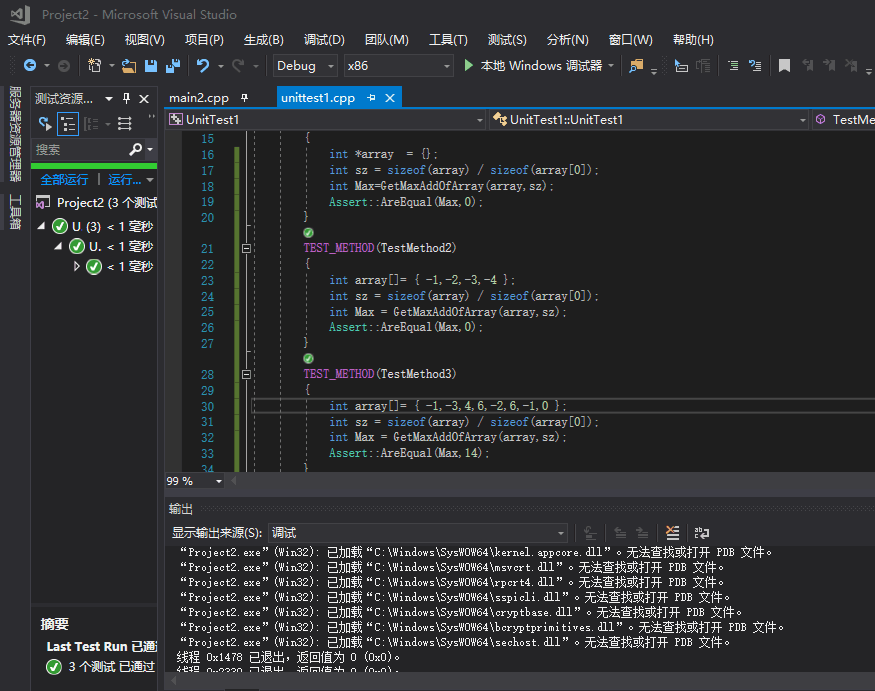Click the undo arrow icon
Image resolution: width=875 pixels, height=691 pixels.
click(x=203, y=66)
